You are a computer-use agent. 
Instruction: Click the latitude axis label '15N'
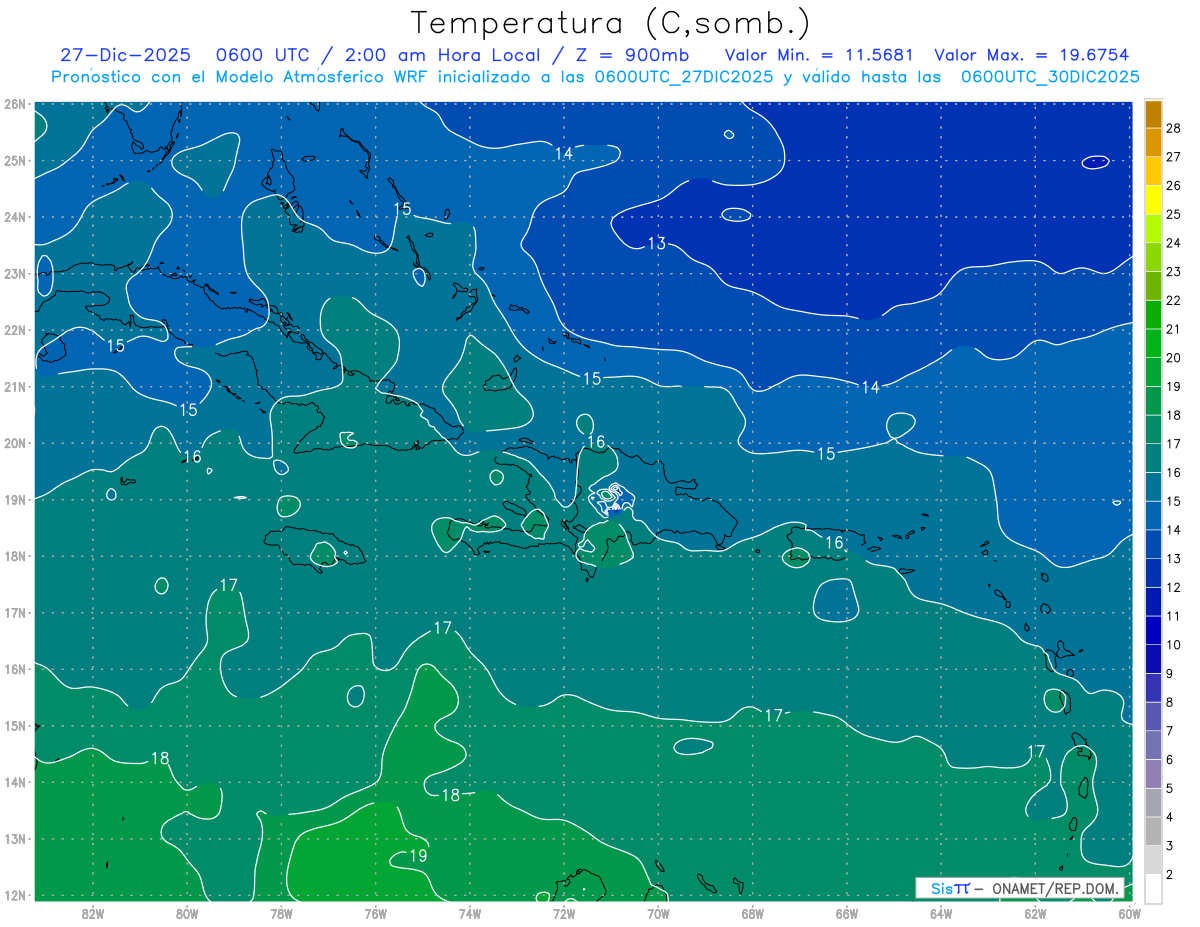(15, 726)
